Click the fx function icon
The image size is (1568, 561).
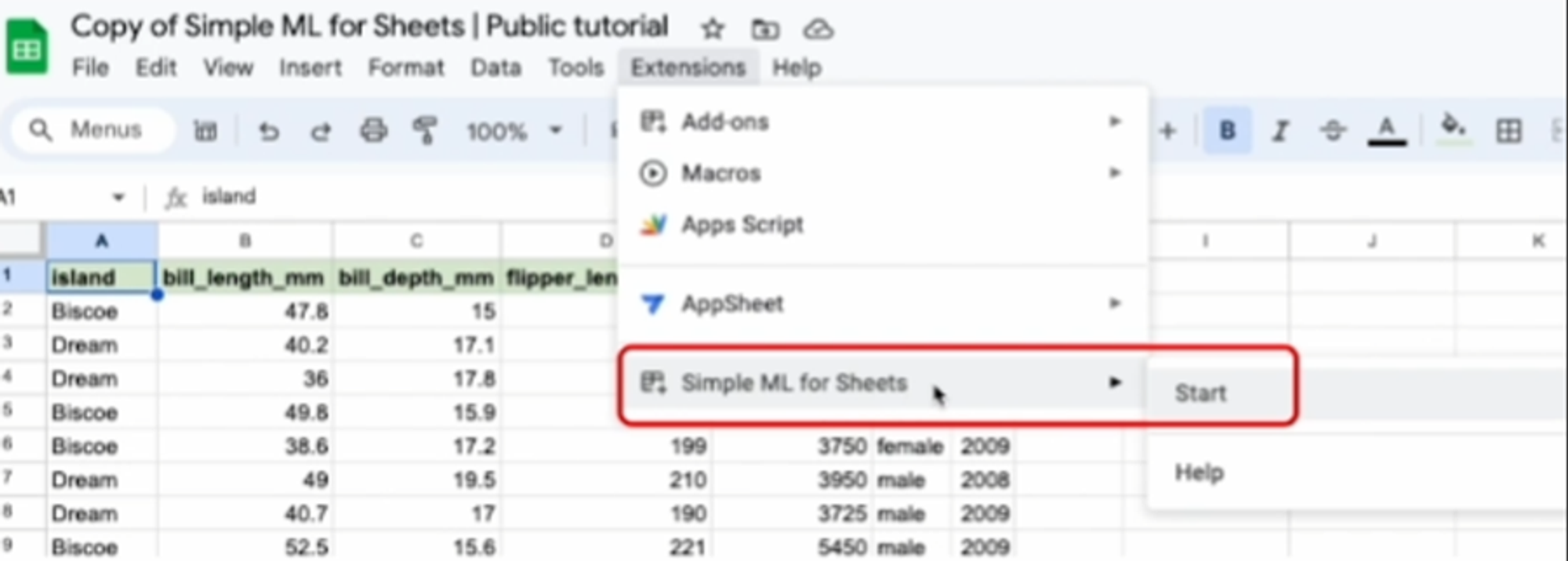[x=176, y=197]
